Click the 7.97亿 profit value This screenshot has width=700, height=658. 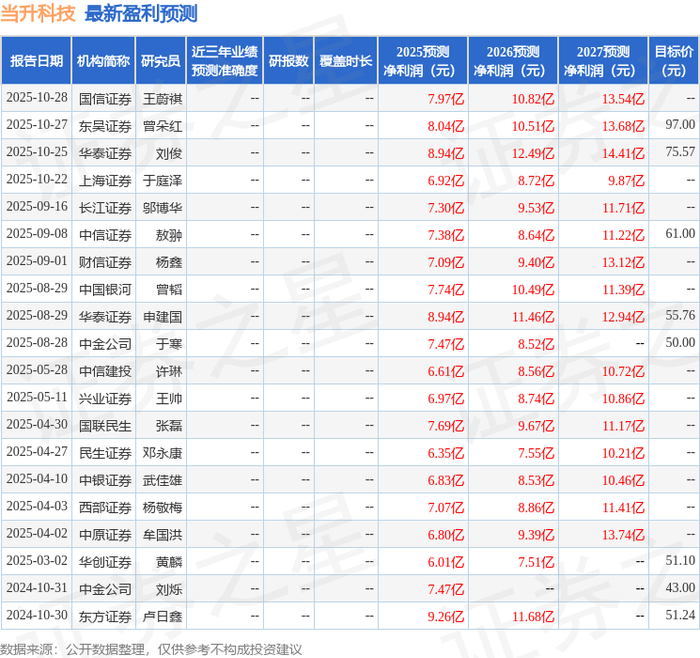click(x=446, y=99)
